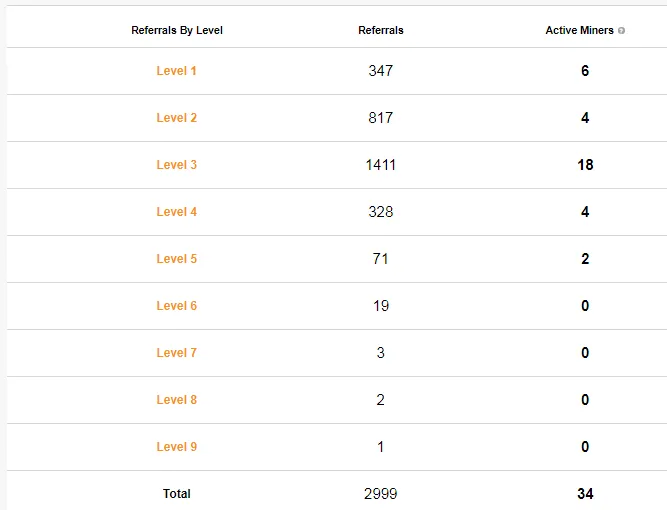Viewport: 667px width, 510px height.
Task: Select Level 7 referrals count 3
Action: click(x=381, y=353)
